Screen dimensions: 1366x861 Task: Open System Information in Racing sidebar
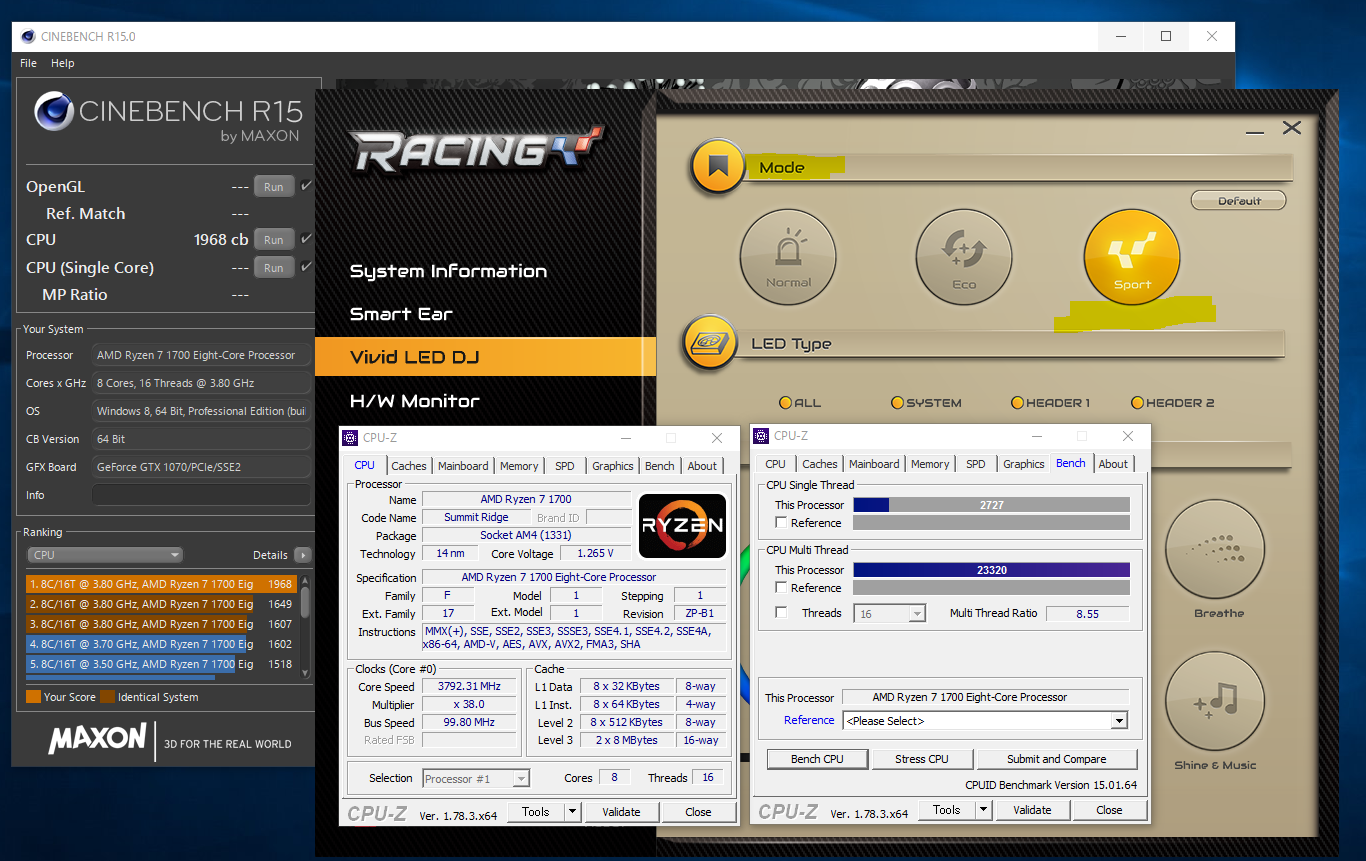pyautogui.click(x=448, y=271)
